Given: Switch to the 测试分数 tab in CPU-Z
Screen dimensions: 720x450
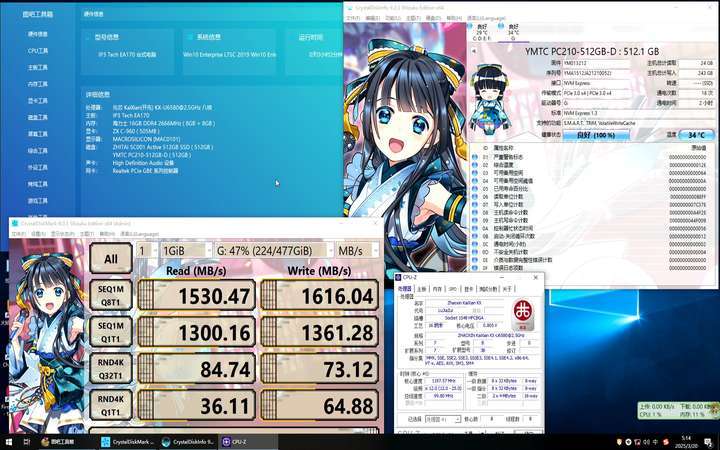Looking at the screenshot, I should [488, 289].
